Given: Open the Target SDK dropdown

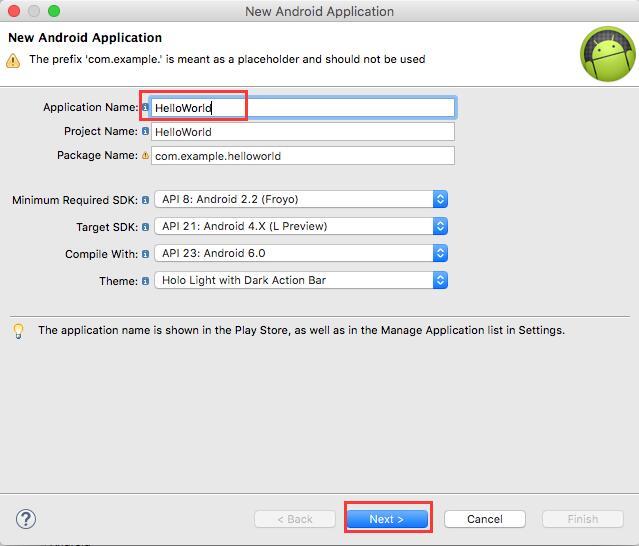Looking at the screenshot, I should 301,226.
